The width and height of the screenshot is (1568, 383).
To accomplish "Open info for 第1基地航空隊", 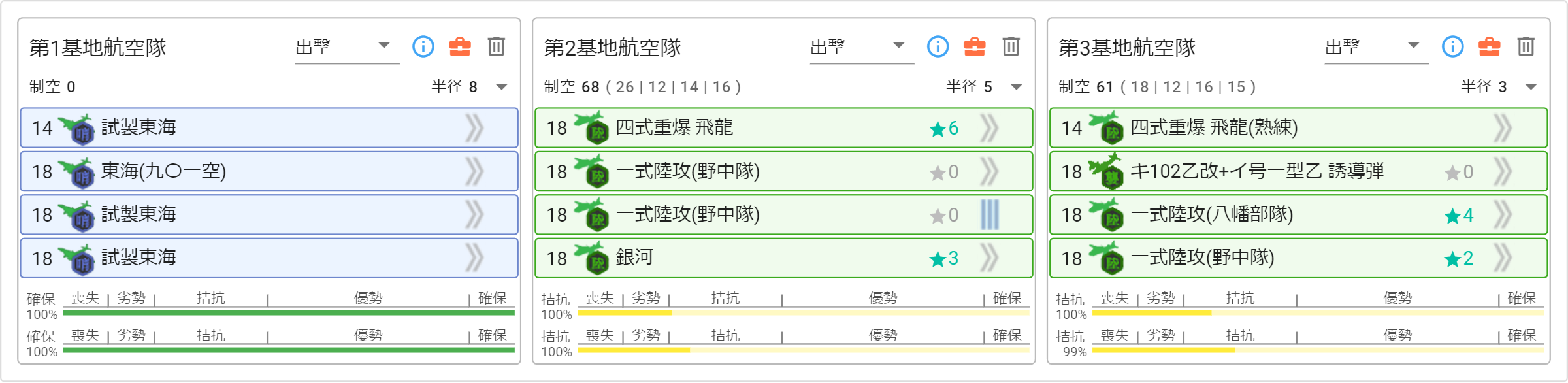I will 423,46.
